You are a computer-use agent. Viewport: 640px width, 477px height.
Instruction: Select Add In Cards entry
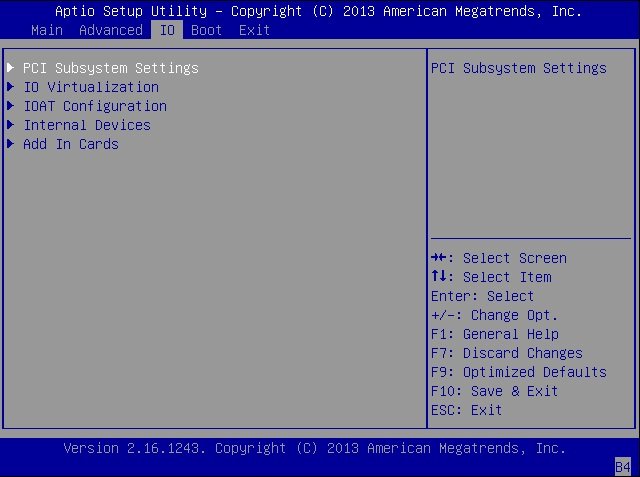click(71, 144)
